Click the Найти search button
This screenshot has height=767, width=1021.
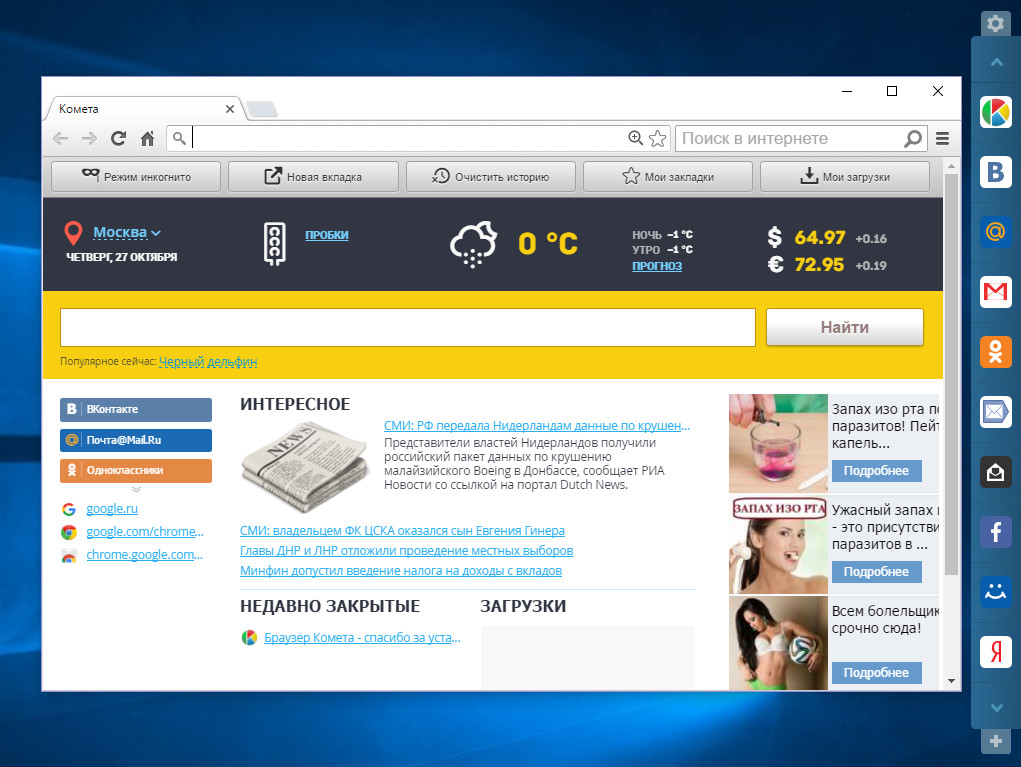845,327
